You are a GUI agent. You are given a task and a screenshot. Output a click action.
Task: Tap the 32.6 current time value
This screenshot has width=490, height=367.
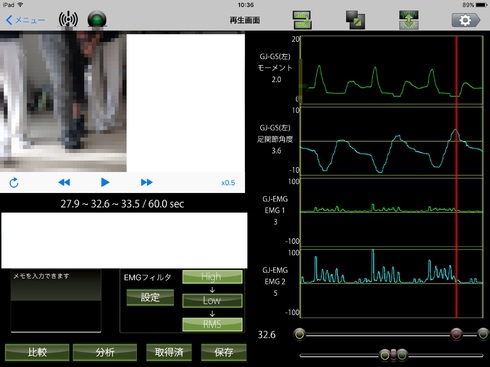coord(267,334)
